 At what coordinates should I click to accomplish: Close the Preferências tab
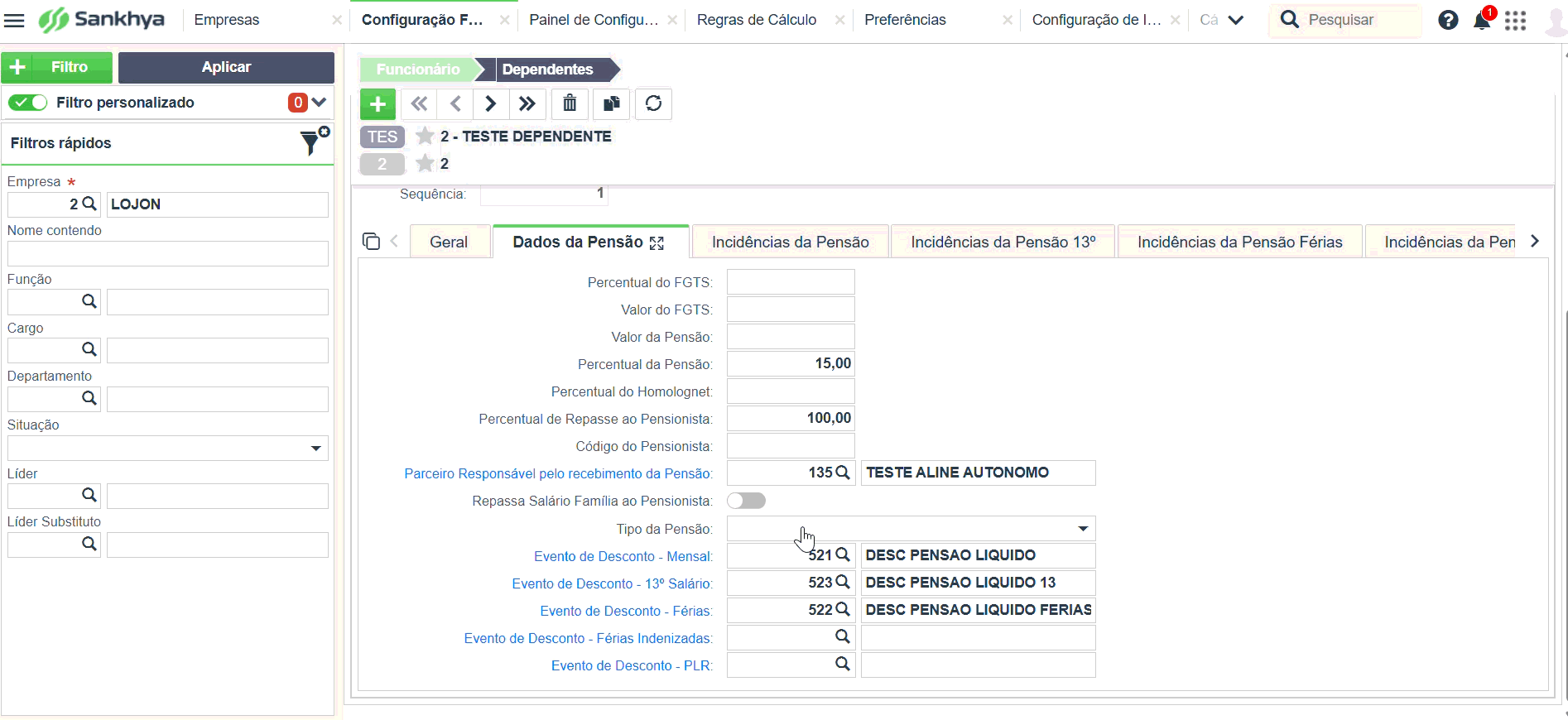point(1008,20)
